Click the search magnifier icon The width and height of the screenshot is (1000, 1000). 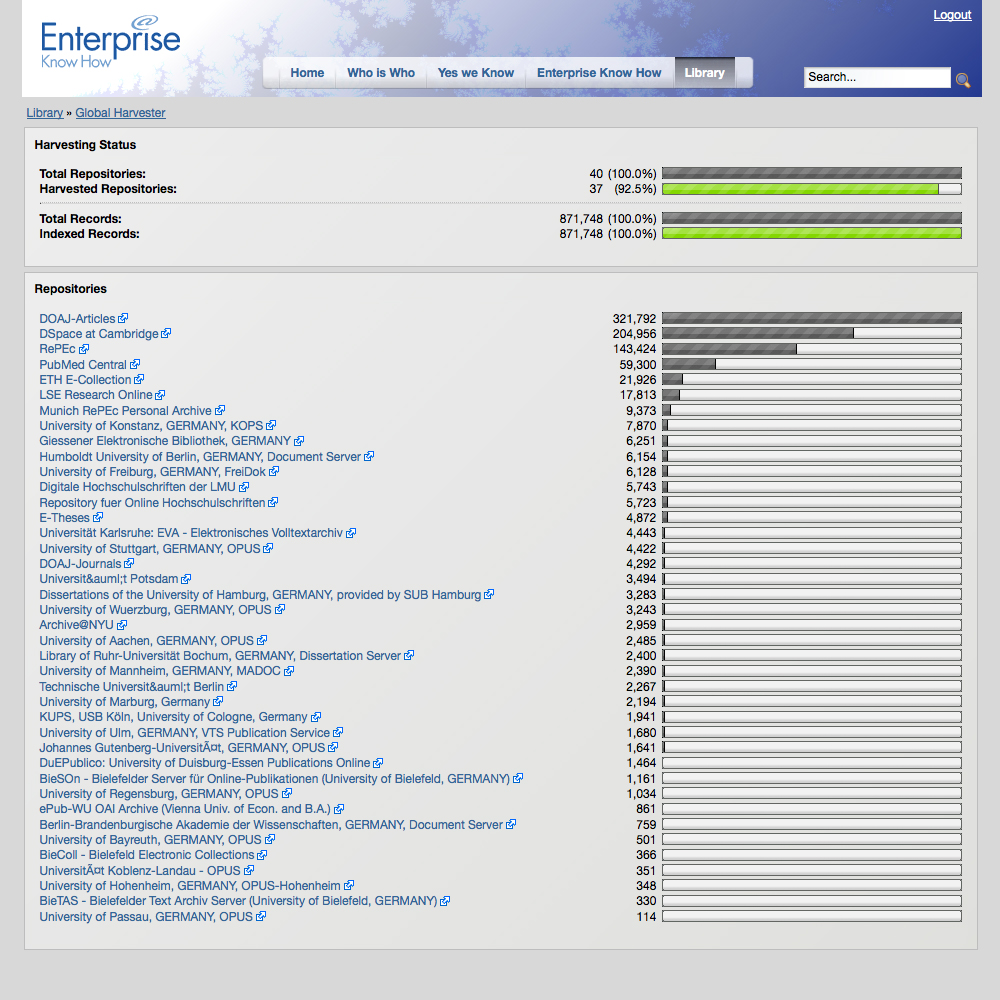coord(963,80)
